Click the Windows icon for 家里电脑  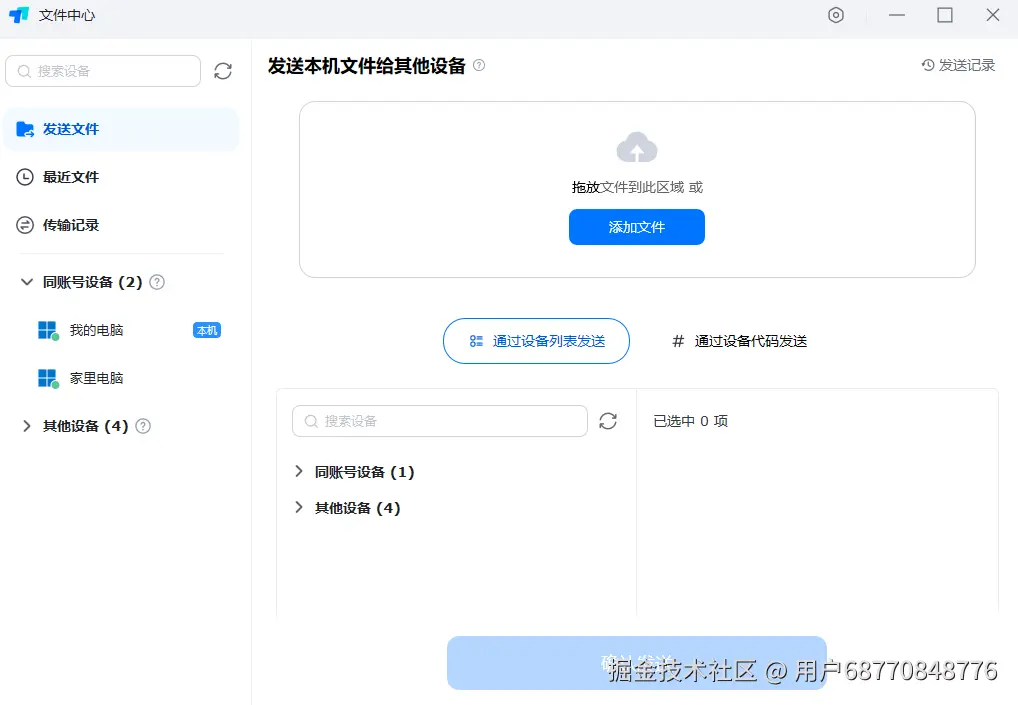pos(48,378)
